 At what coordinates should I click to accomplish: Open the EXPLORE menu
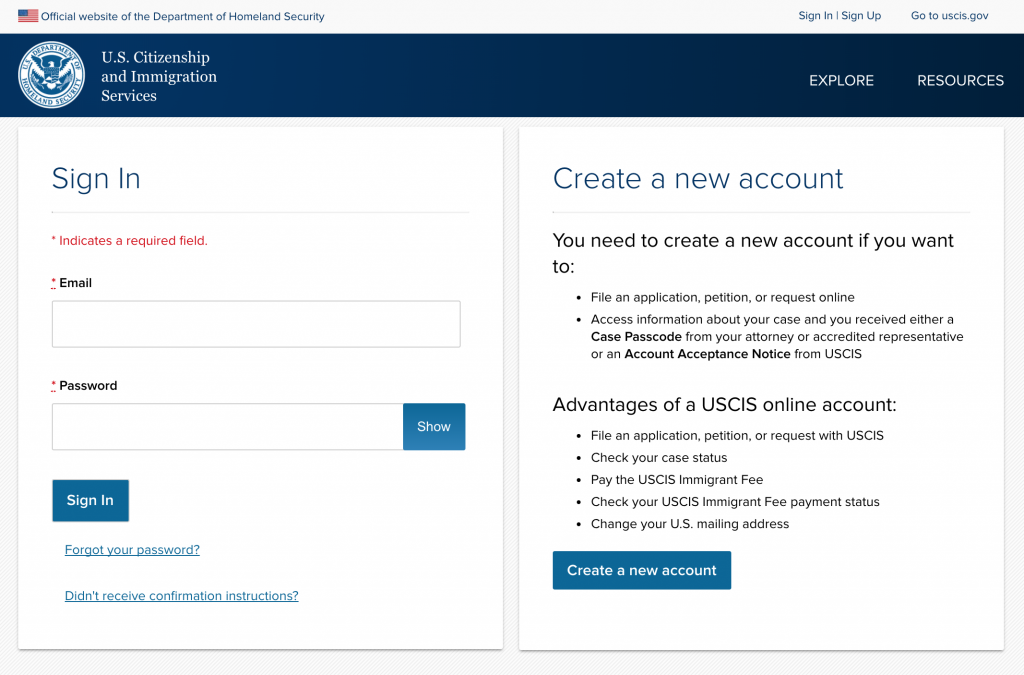841,81
